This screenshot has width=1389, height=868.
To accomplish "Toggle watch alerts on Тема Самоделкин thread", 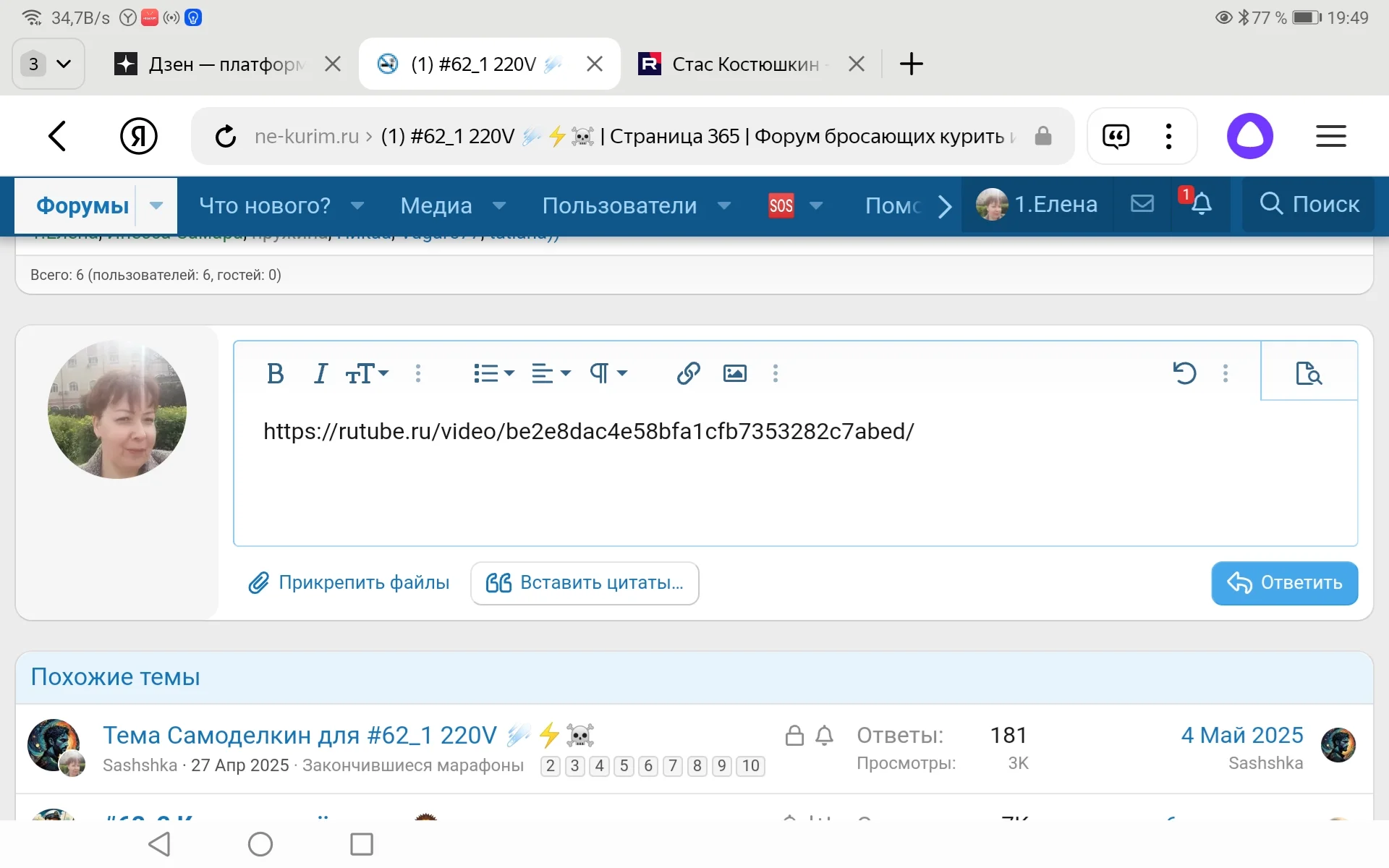I will 825,736.
